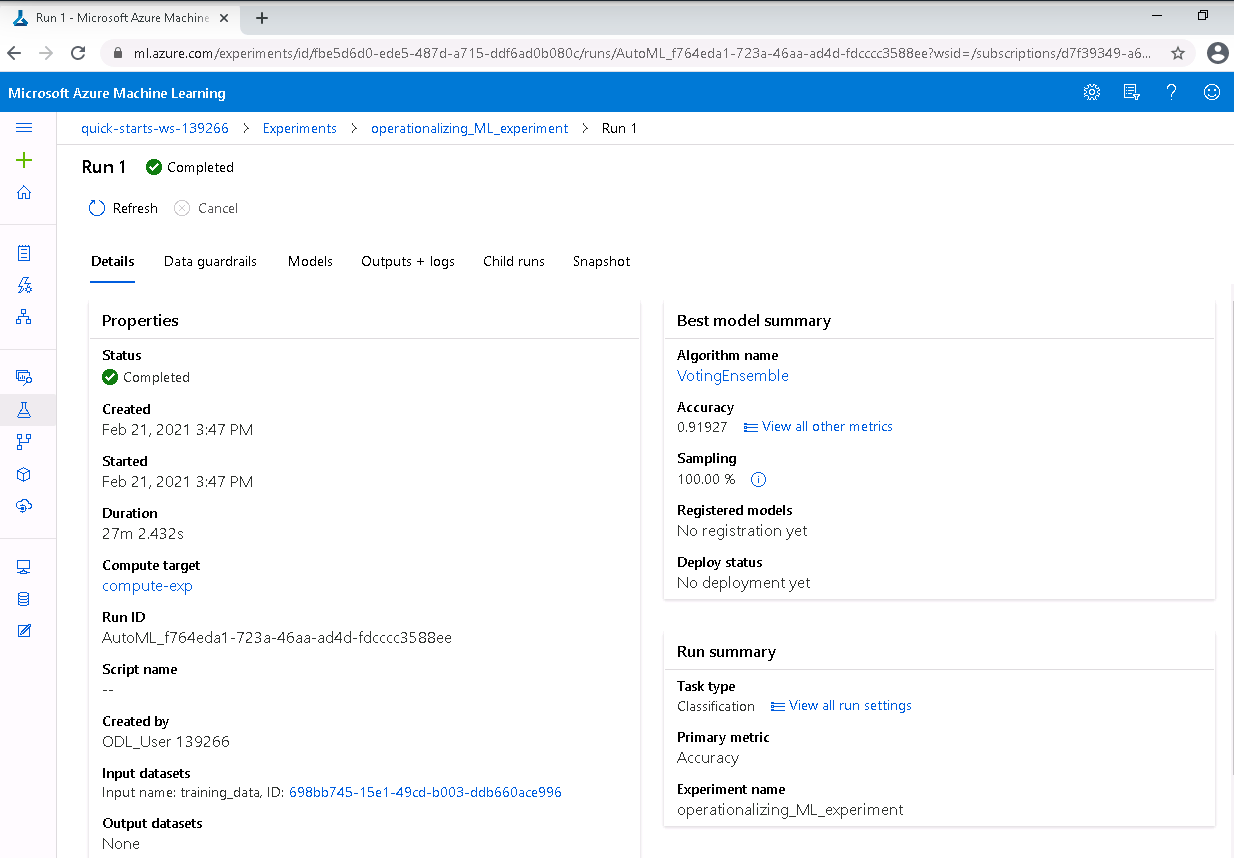Open the Pipelines section
The image size is (1234, 858).
(x=24, y=440)
